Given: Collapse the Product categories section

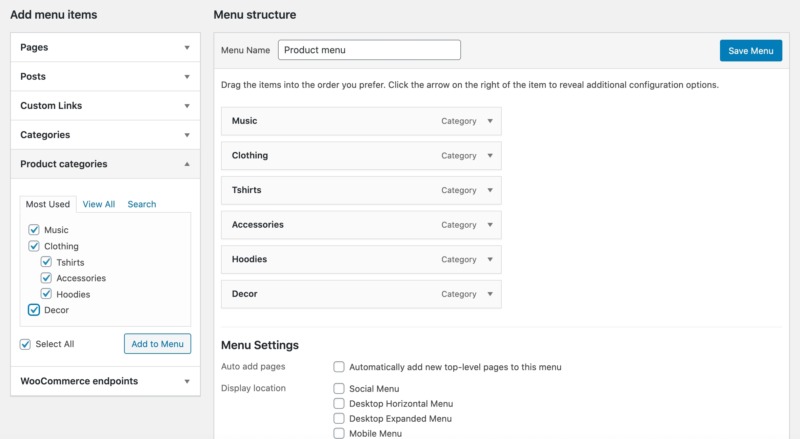Looking at the screenshot, I should click(186, 164).
